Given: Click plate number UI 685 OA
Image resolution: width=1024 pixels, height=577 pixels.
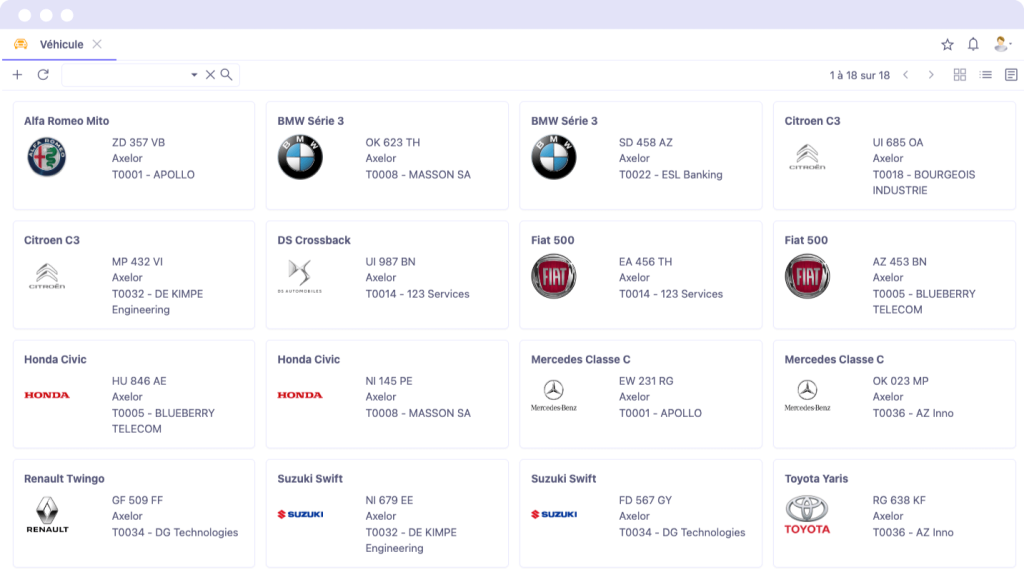Looking at the screenshot, I should tap(898, 142).
